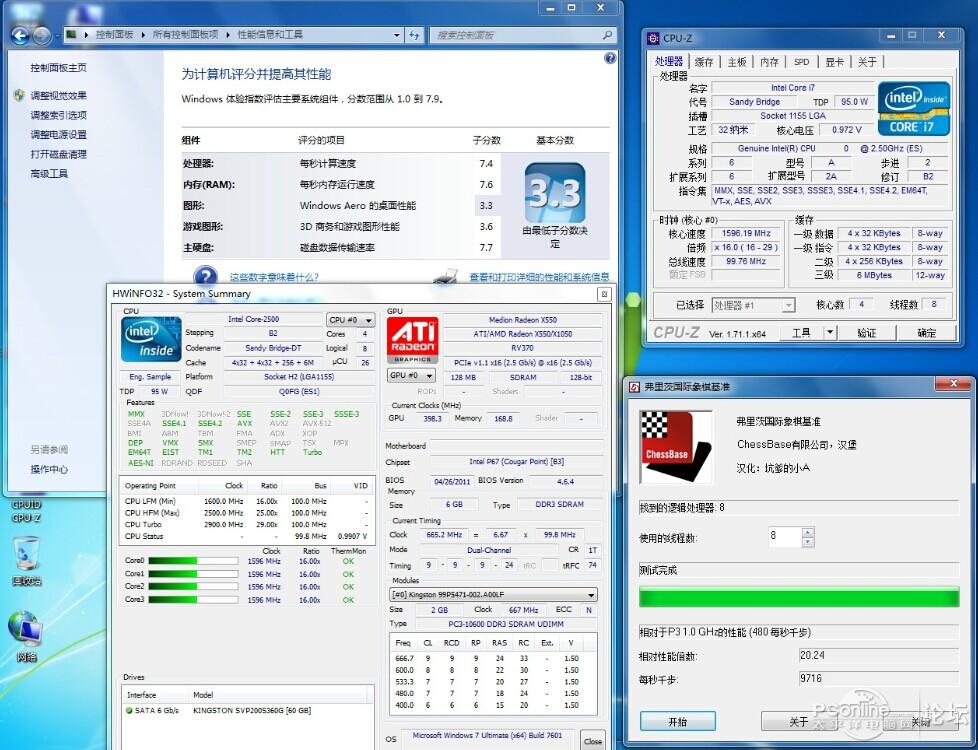
Task: Click the printer icon beside 查看和打印
Action: coord(445,276)
